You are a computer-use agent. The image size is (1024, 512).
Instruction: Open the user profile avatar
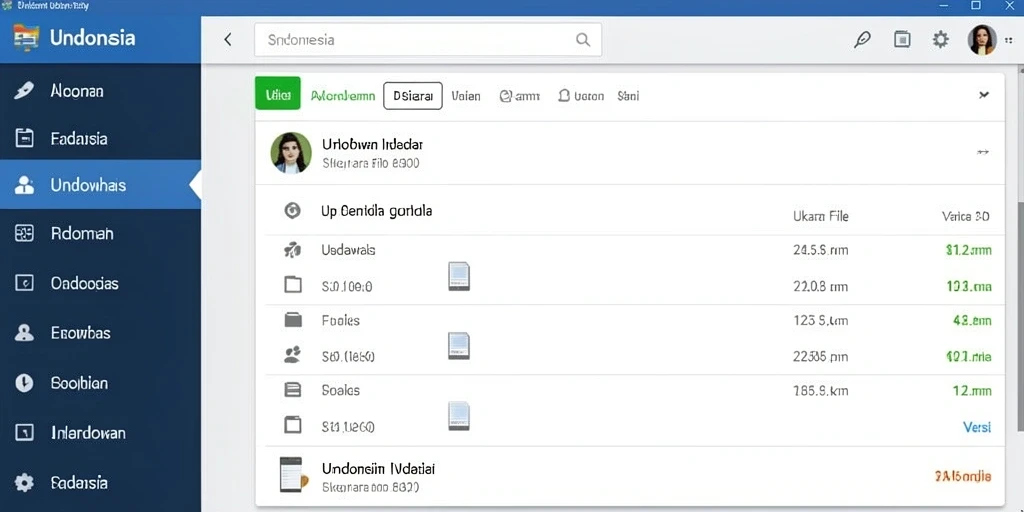click(982, 40)
